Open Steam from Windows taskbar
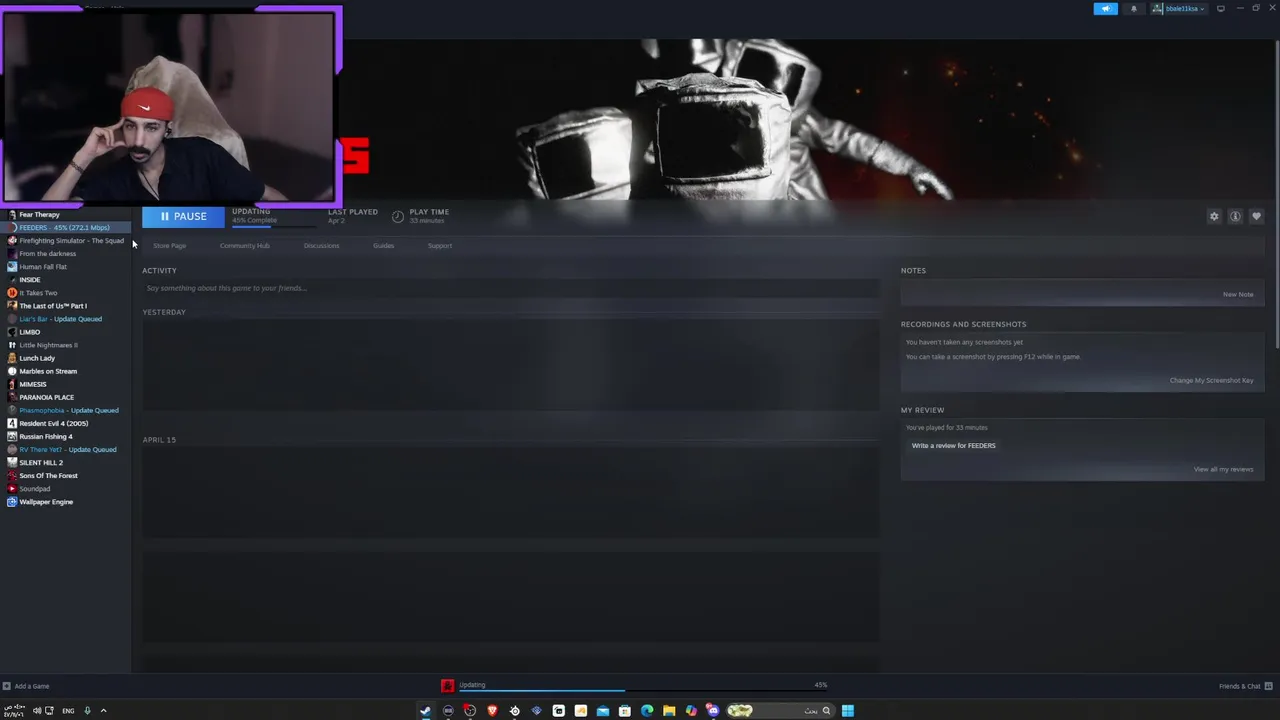Image resolution: width=1280 pixels, height=720 pixels. click(x=425, y=710)
